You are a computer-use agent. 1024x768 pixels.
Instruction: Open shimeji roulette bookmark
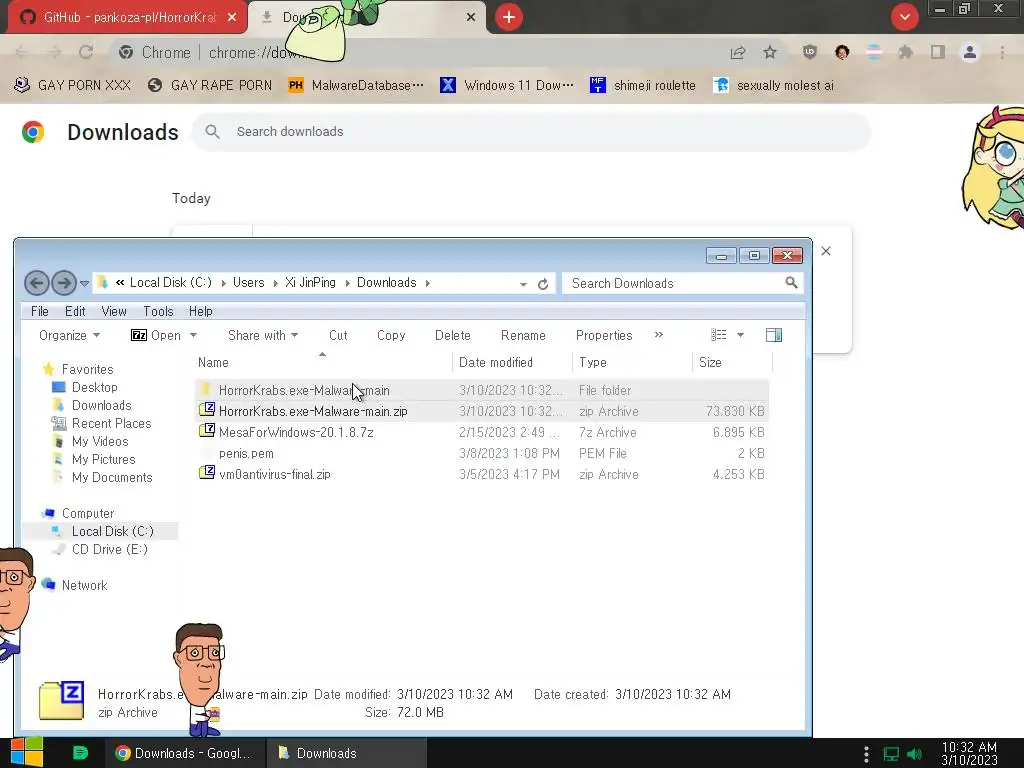pos(643,85)
